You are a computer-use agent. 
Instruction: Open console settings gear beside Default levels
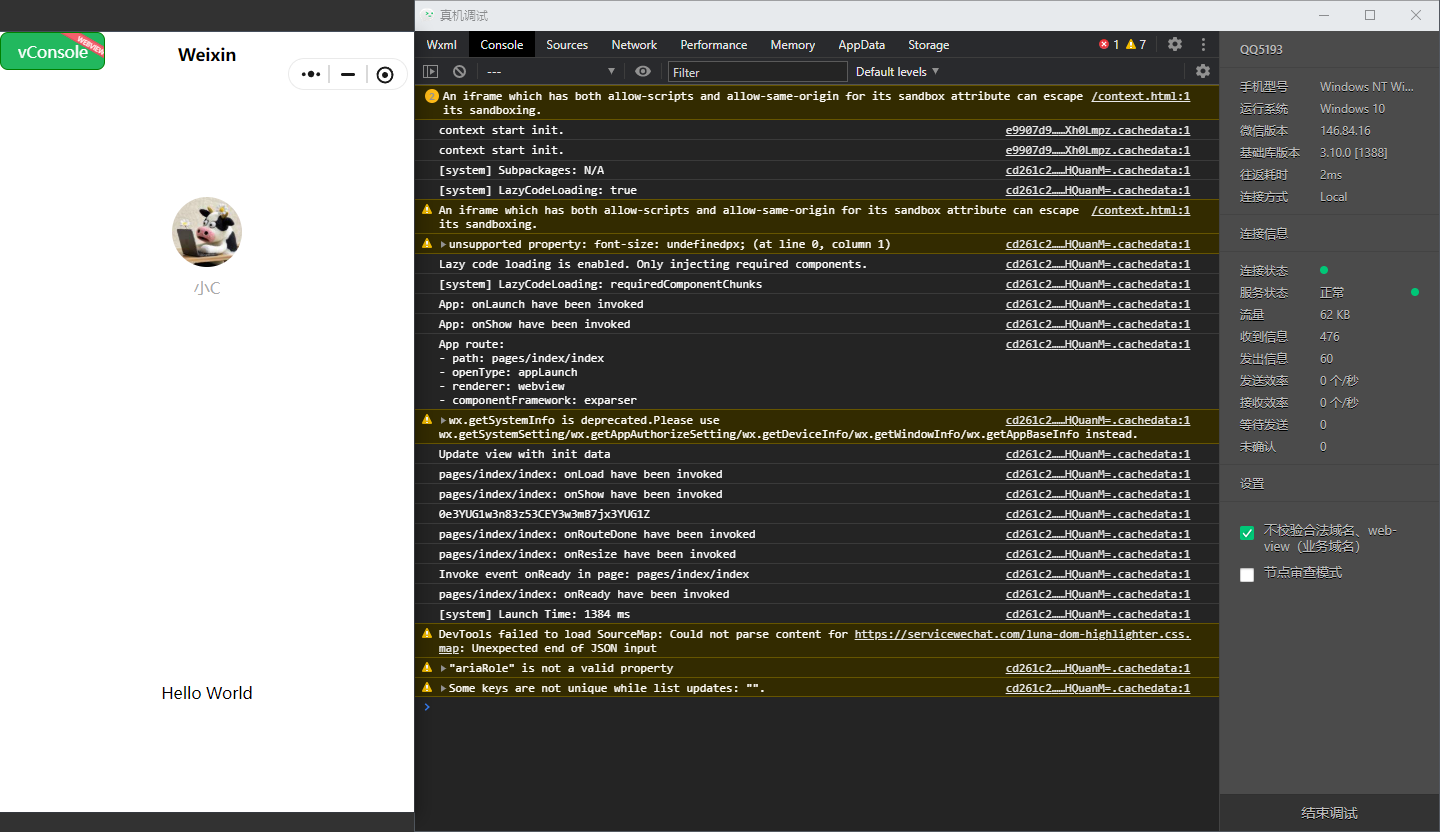[x=1203, y=72]
